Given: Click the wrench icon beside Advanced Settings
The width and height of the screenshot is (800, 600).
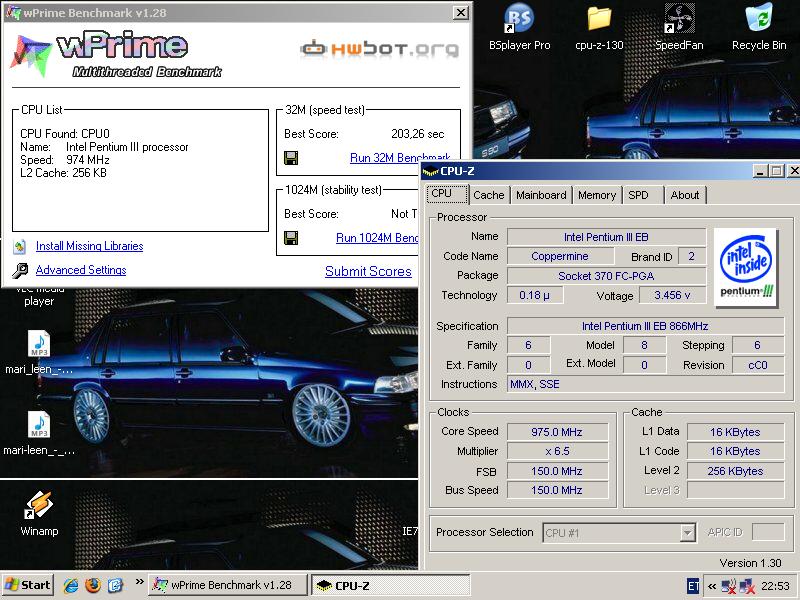Looking at the screenshot, I should click(x=20, y=270).
